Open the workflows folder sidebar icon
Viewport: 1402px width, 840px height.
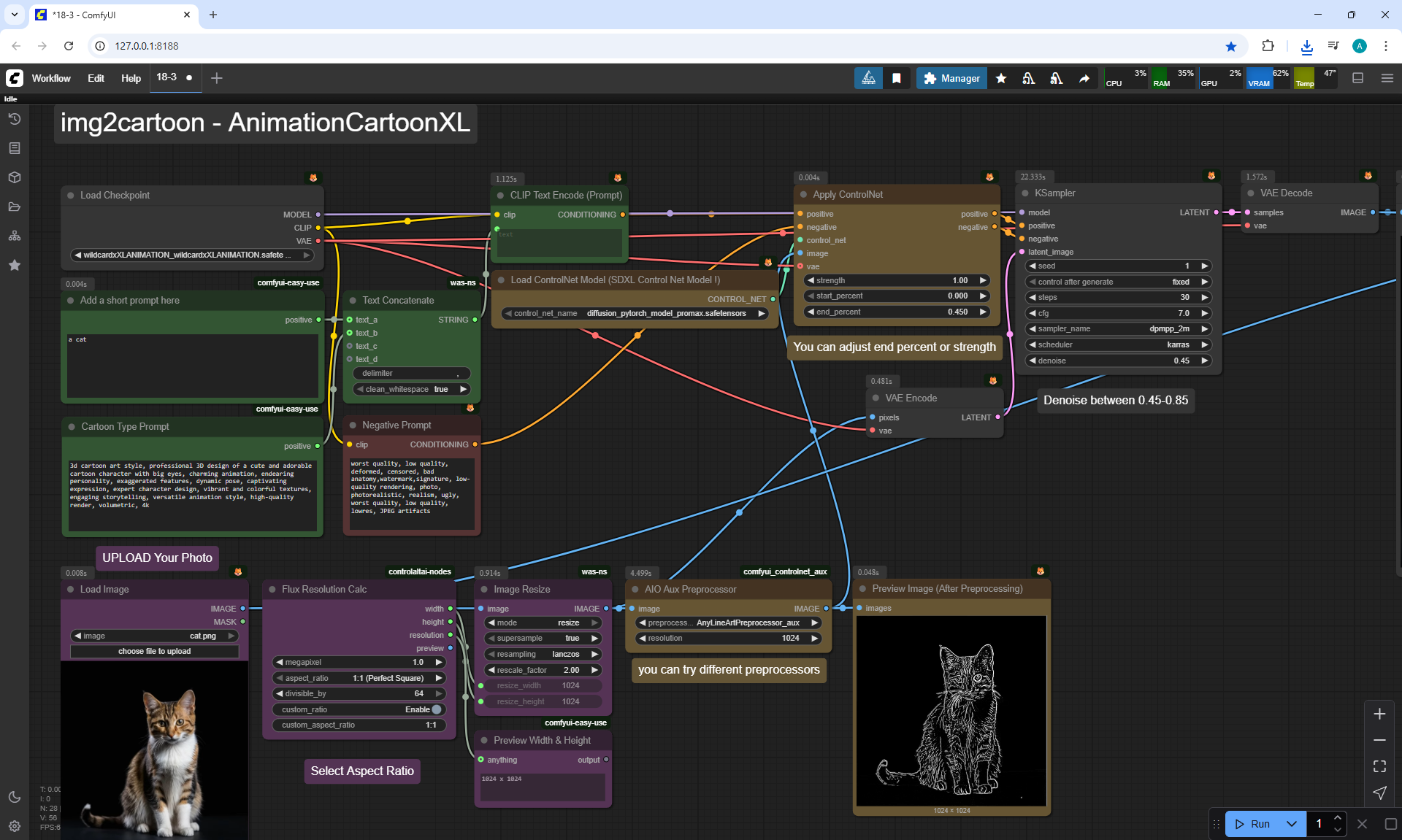pyautogui.click(x=15, y=207)
